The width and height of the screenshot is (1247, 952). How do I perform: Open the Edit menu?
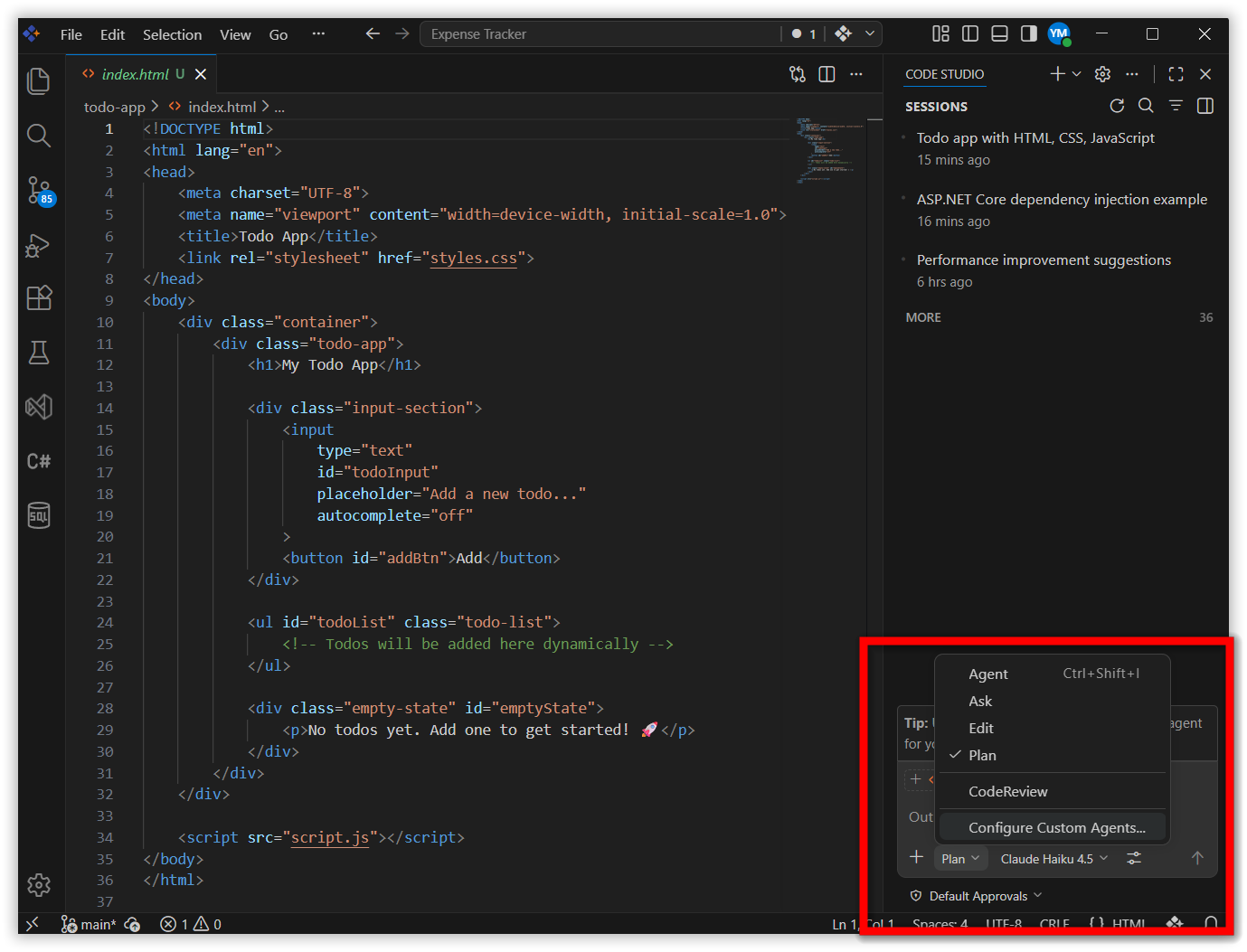coord(112,34)
